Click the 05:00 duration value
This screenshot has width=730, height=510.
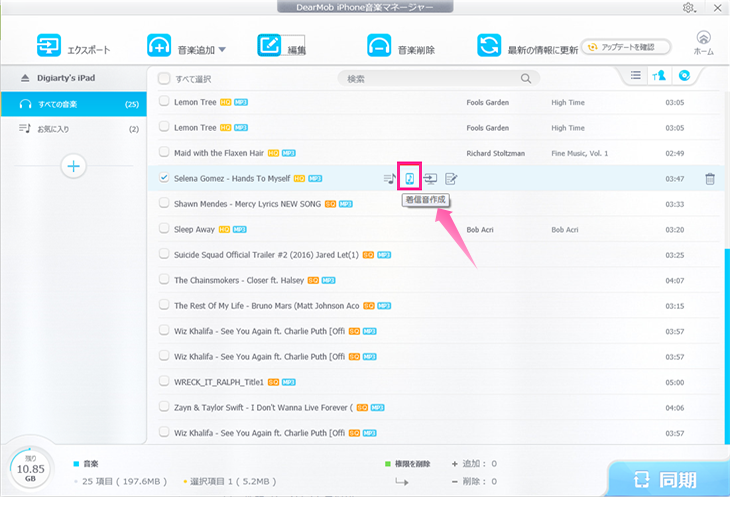(x=675, y=382)
